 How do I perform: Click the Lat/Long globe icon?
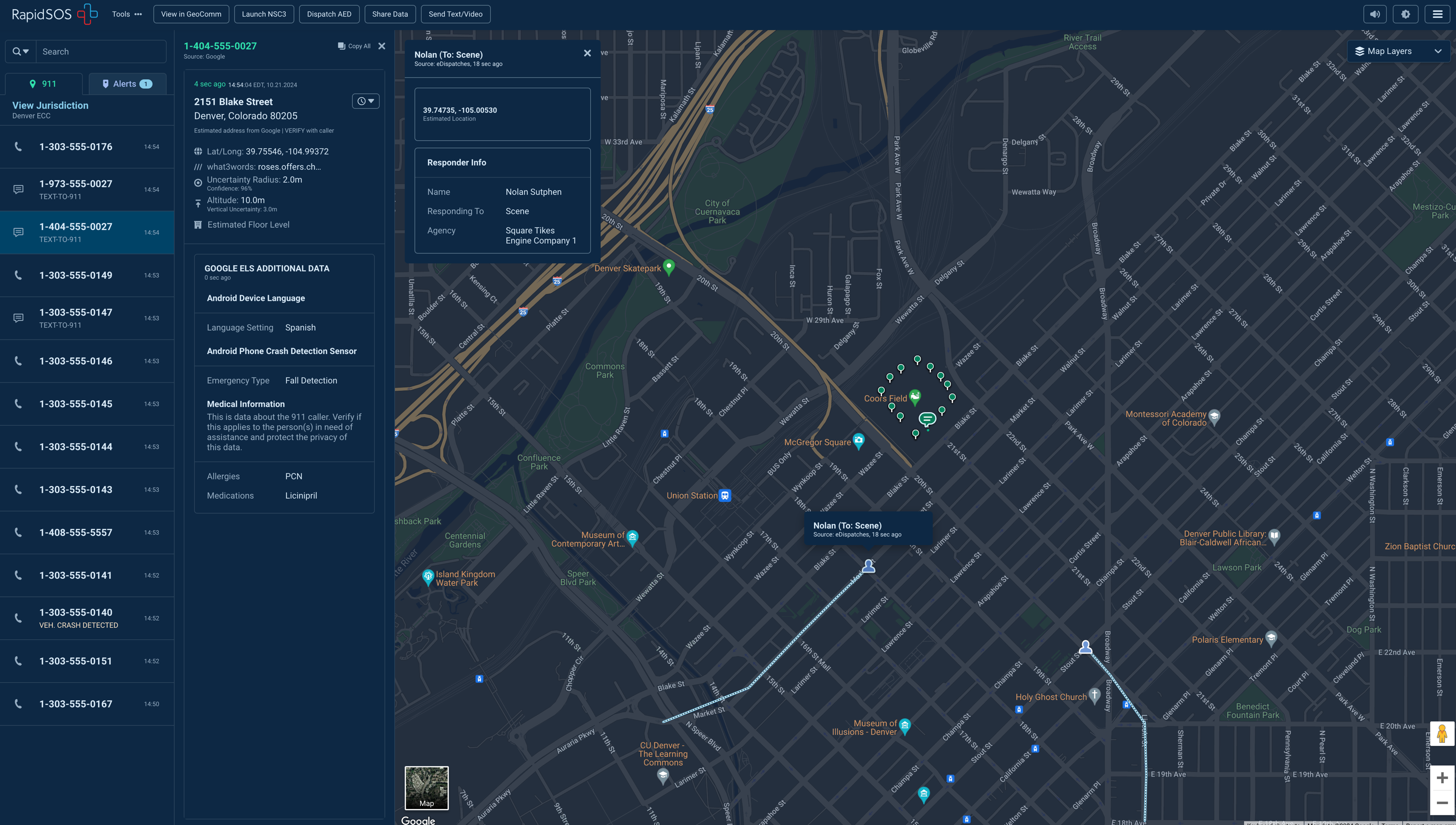tap(198, 152)
